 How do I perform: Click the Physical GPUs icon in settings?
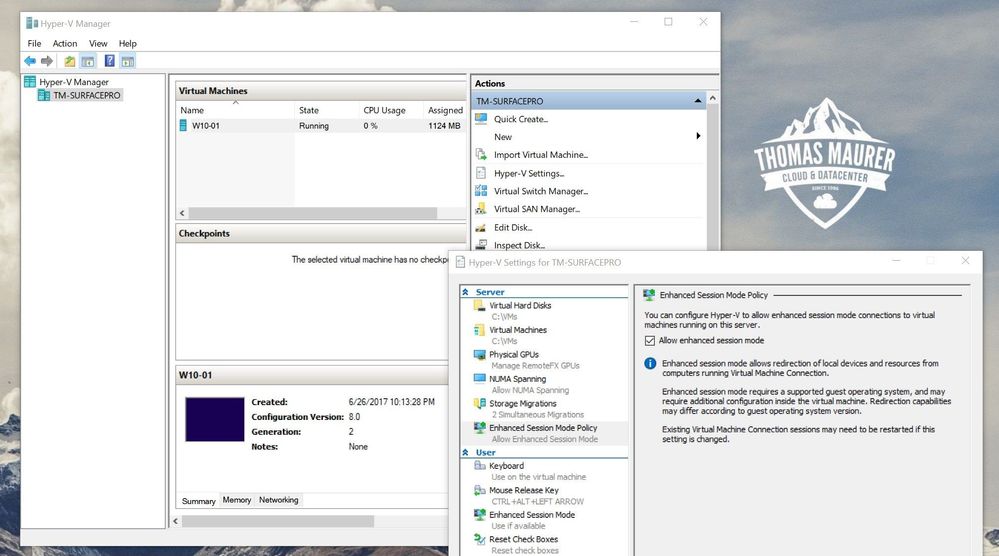479,354
